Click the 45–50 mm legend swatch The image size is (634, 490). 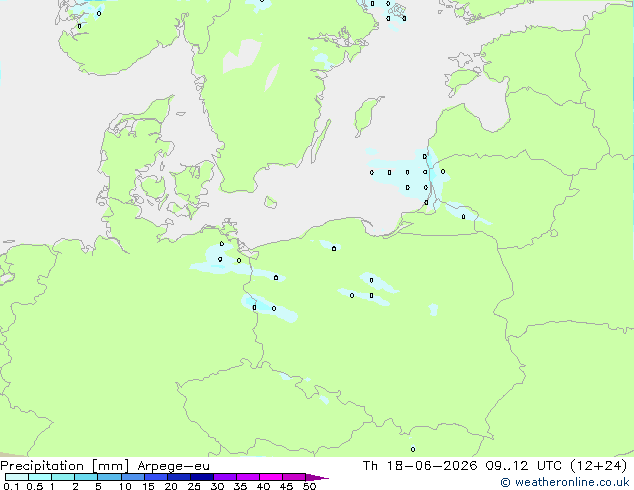click(x=294, y=477)
